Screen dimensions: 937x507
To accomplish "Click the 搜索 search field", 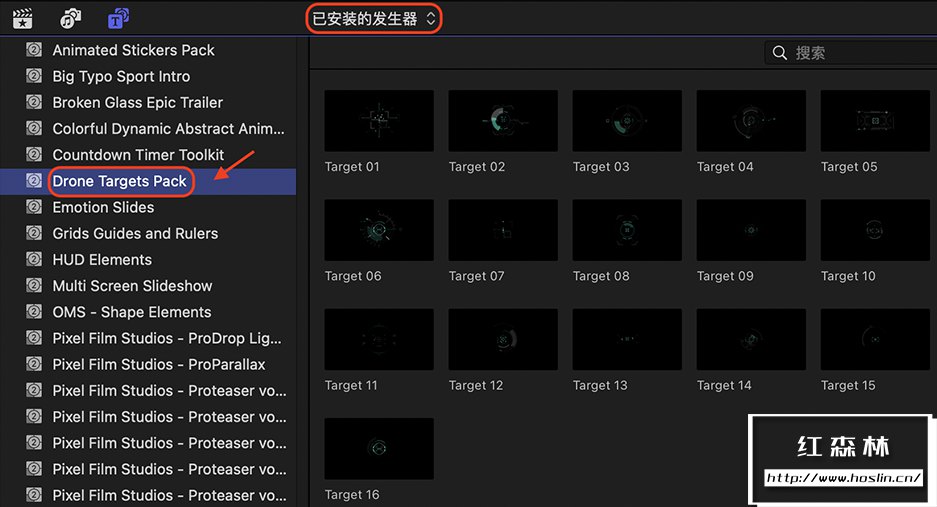I will tap(850, 53).
